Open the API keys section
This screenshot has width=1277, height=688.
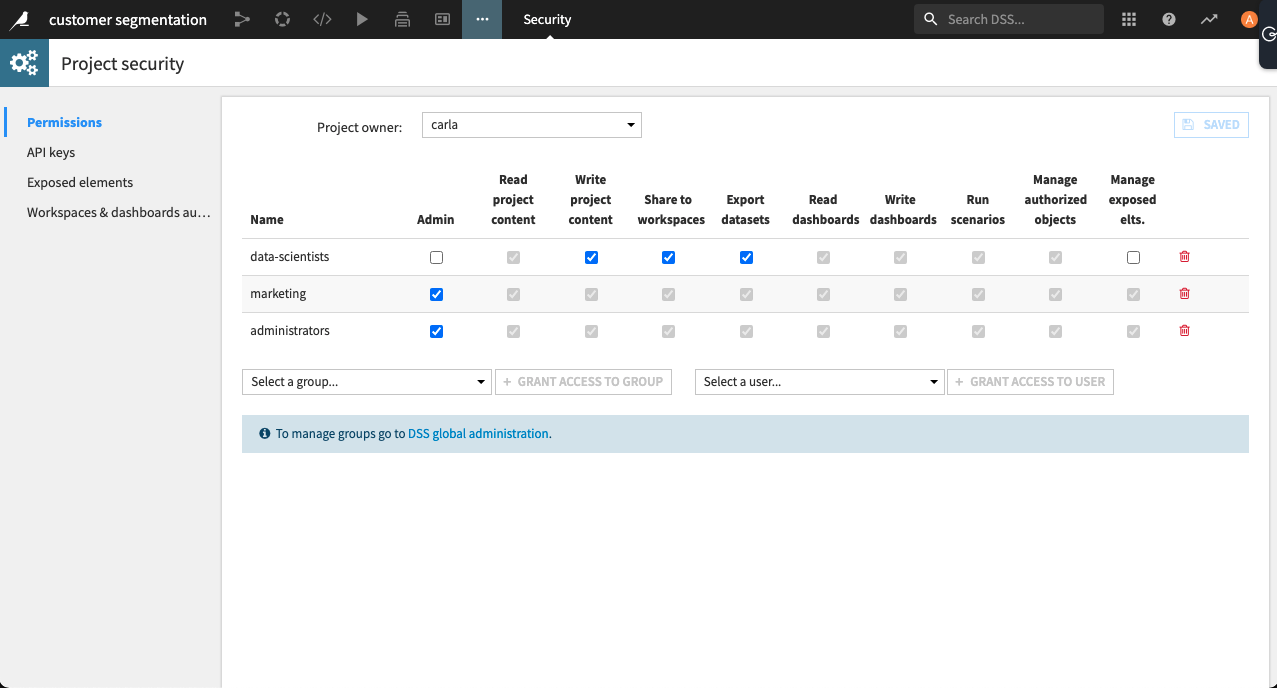(x=51, y=153)
